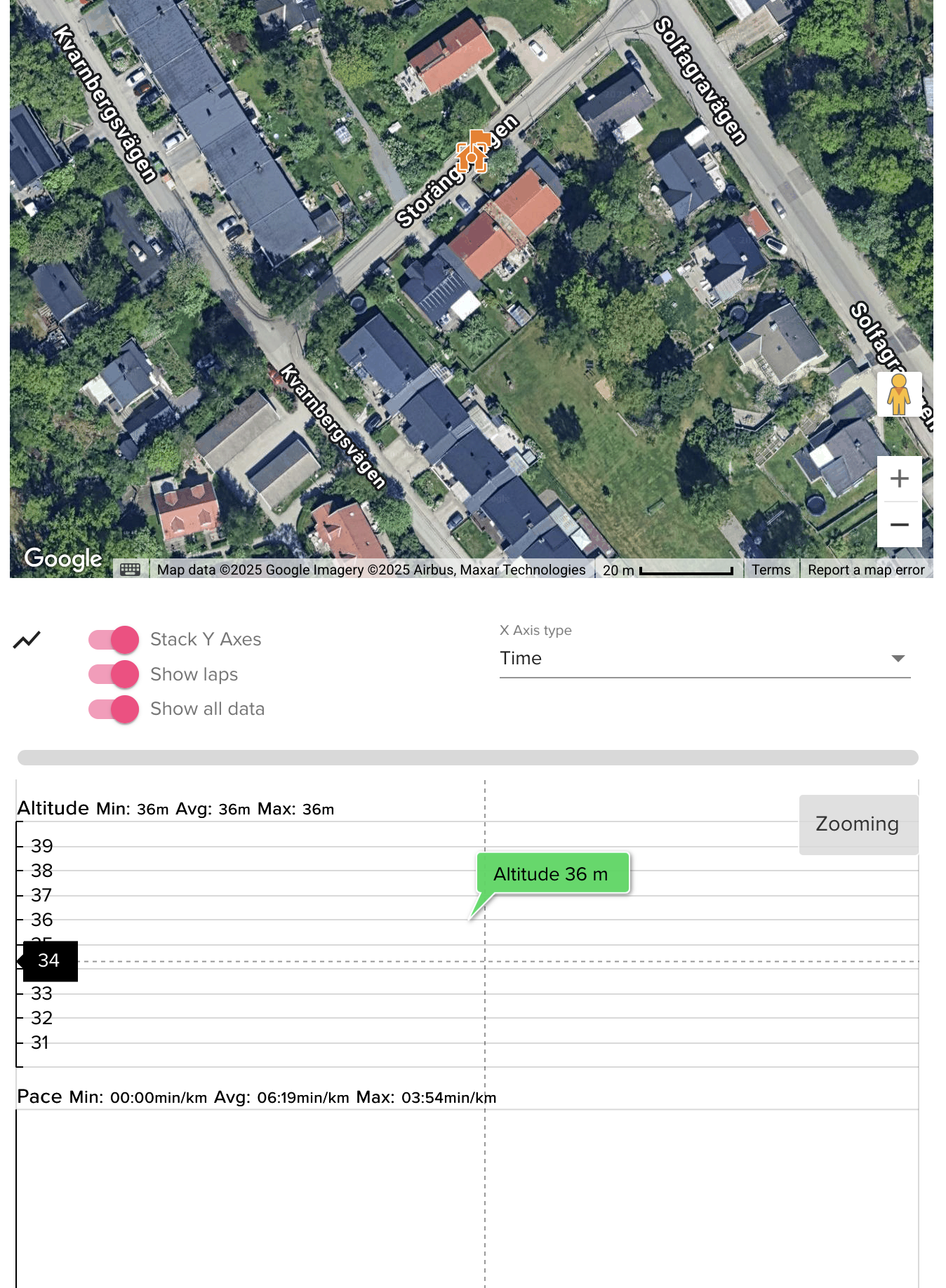Click the Stack Y Axes label
This screenshot has width=946, height=1288.
click(x=206, y=639)
